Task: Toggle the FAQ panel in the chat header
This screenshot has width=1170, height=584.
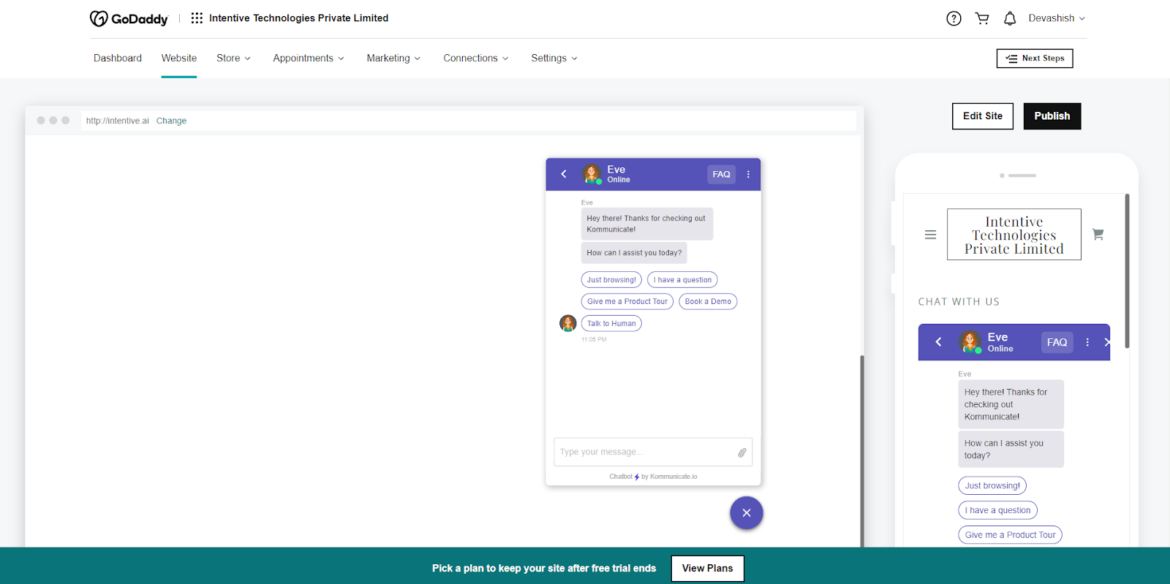Action: [721, 173]
